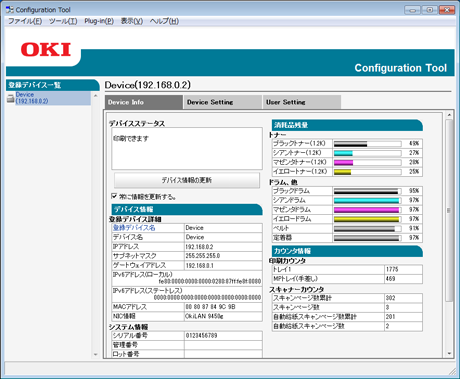
Task: Click the yellow toner level bar
Action: tap(367, 172)
